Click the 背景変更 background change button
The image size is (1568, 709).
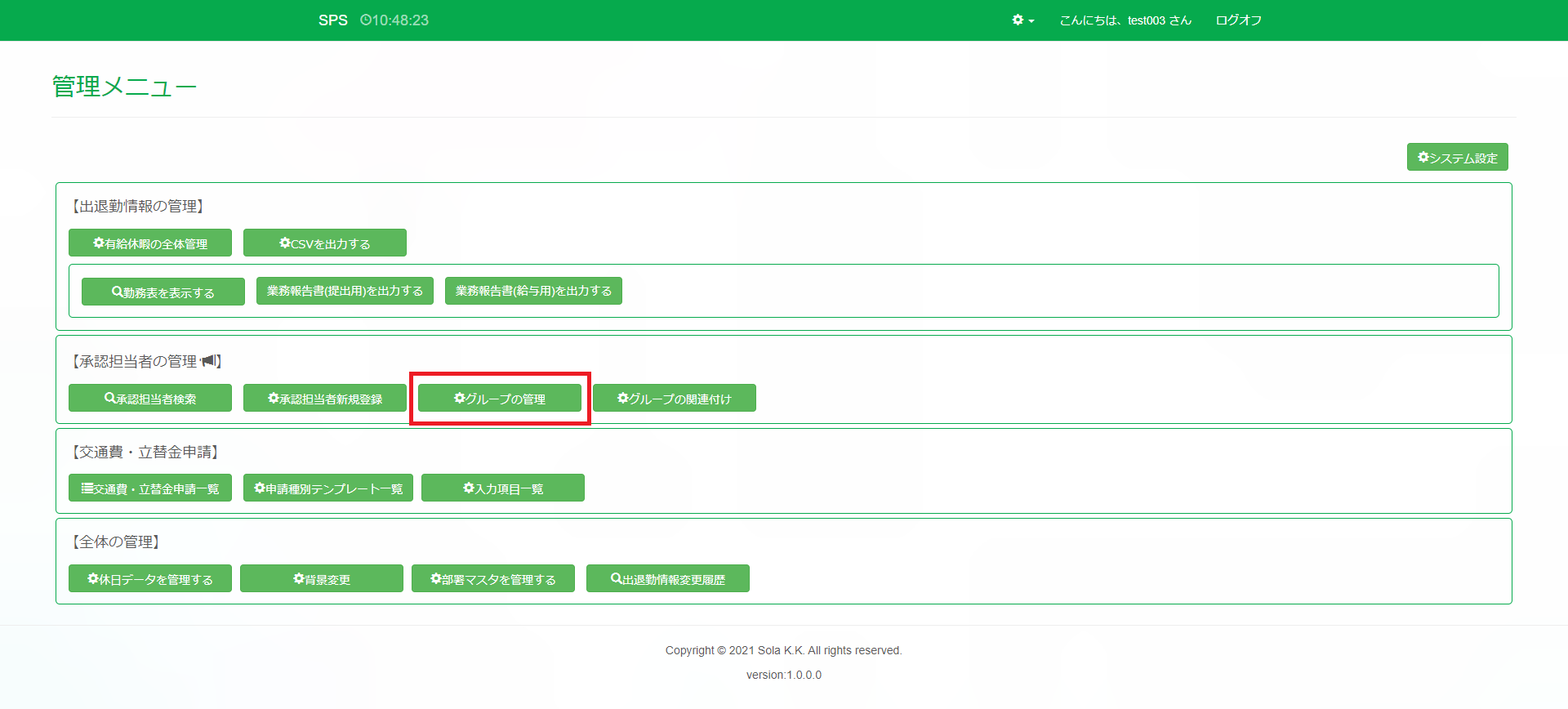[322, 579]
